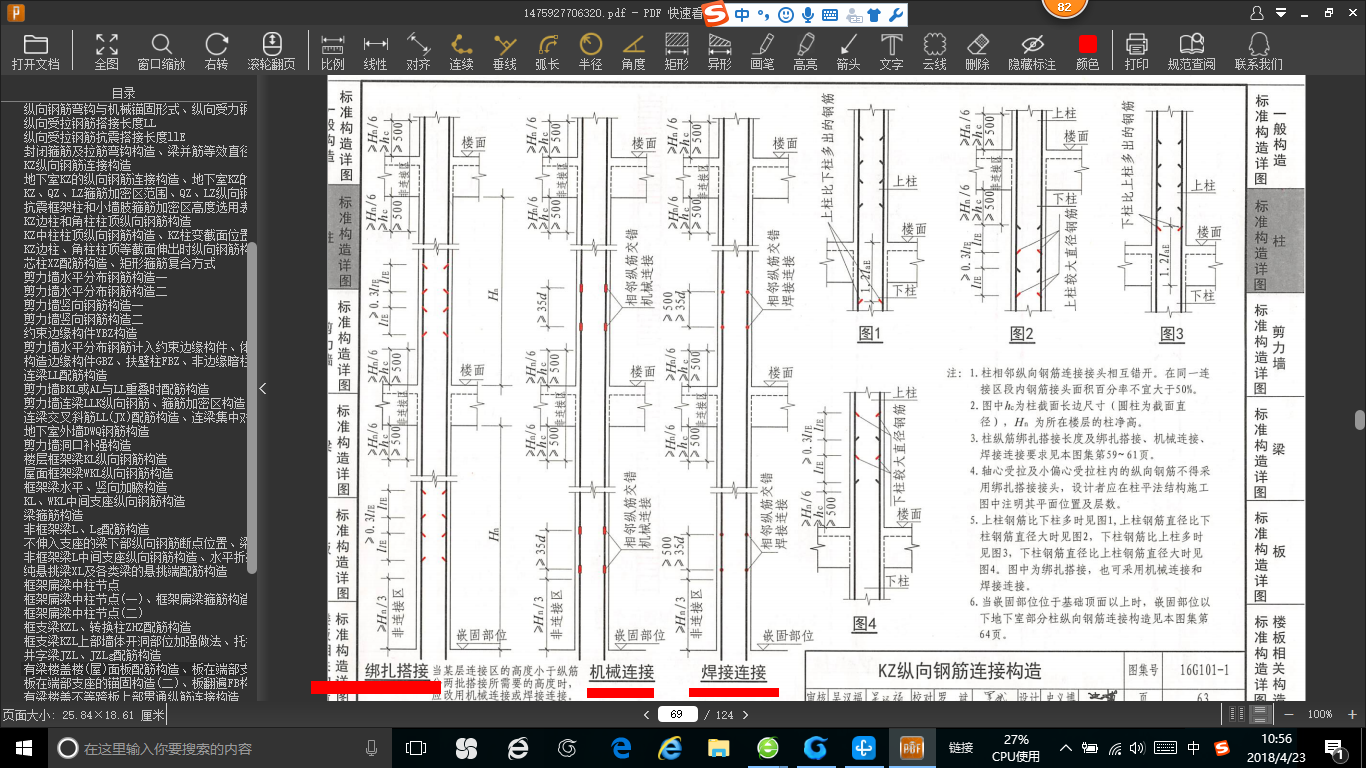Open outline entry 地下室外墙DWQ钢筋构造
The width and height of the screenshot is (1366, 768).
(x=87, y=431)
